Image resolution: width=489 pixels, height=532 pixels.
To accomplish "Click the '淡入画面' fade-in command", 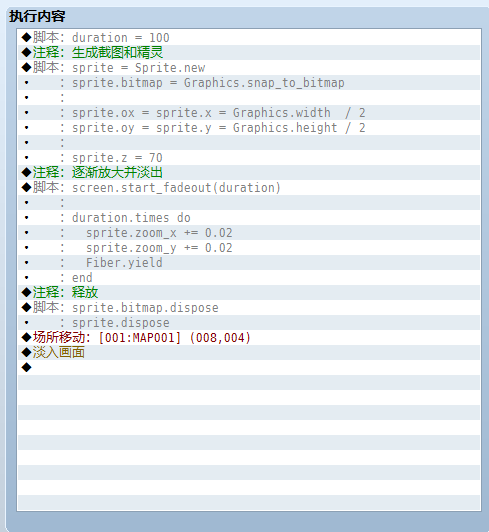I will [x=249, y=353].
